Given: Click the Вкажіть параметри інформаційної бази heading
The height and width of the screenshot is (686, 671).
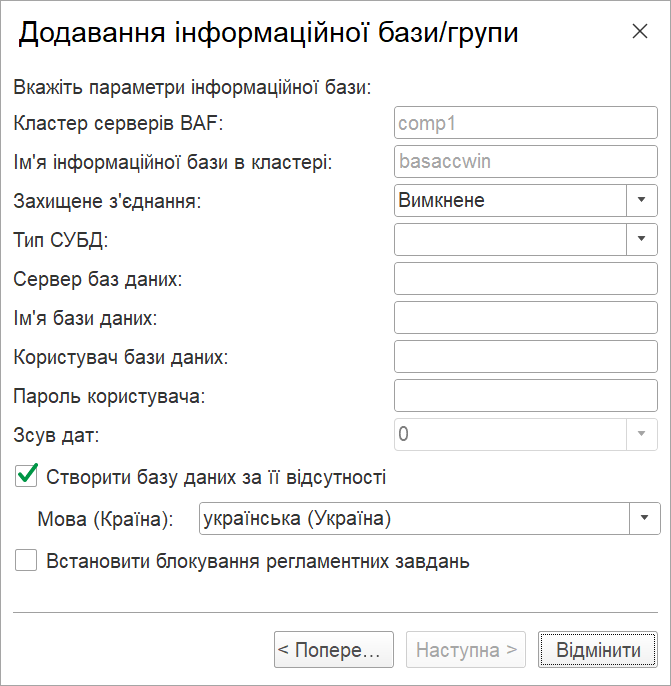Looking at the screenshot, I should (192, 87).
